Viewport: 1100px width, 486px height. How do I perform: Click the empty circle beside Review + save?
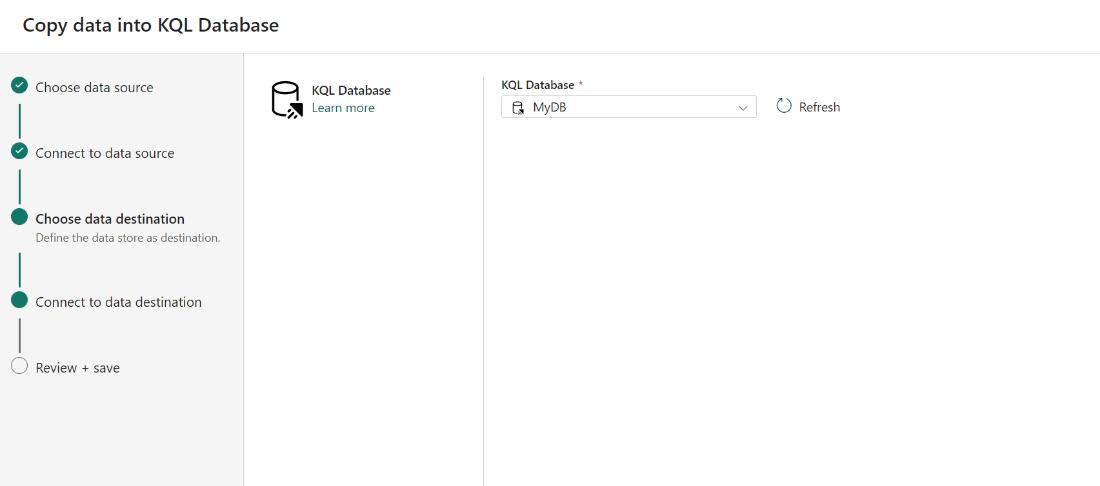(x=19, y=367)
